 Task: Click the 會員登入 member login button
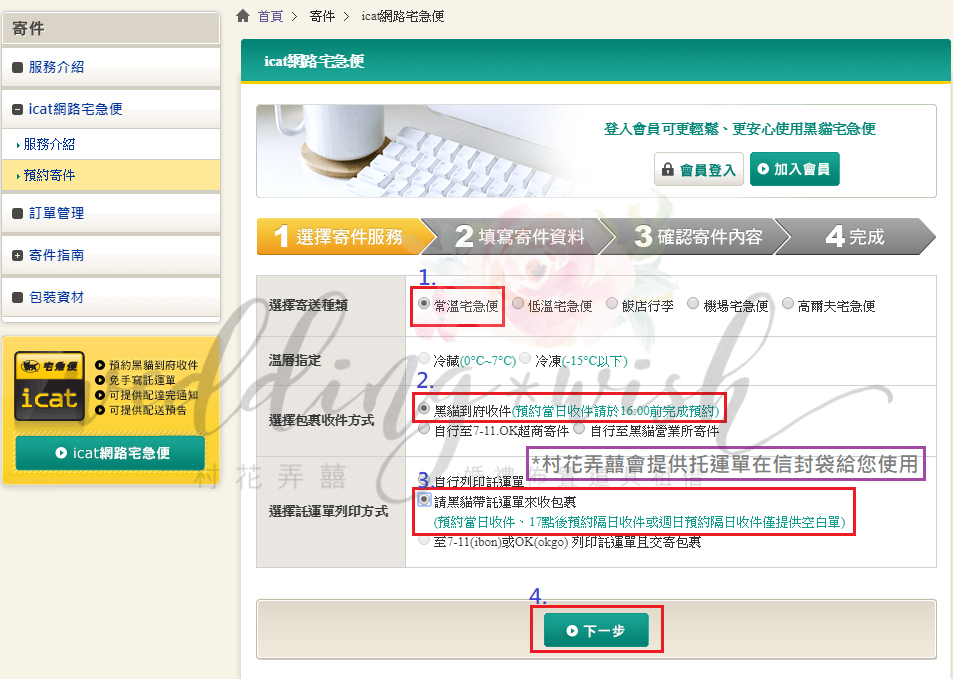point(698,168)
